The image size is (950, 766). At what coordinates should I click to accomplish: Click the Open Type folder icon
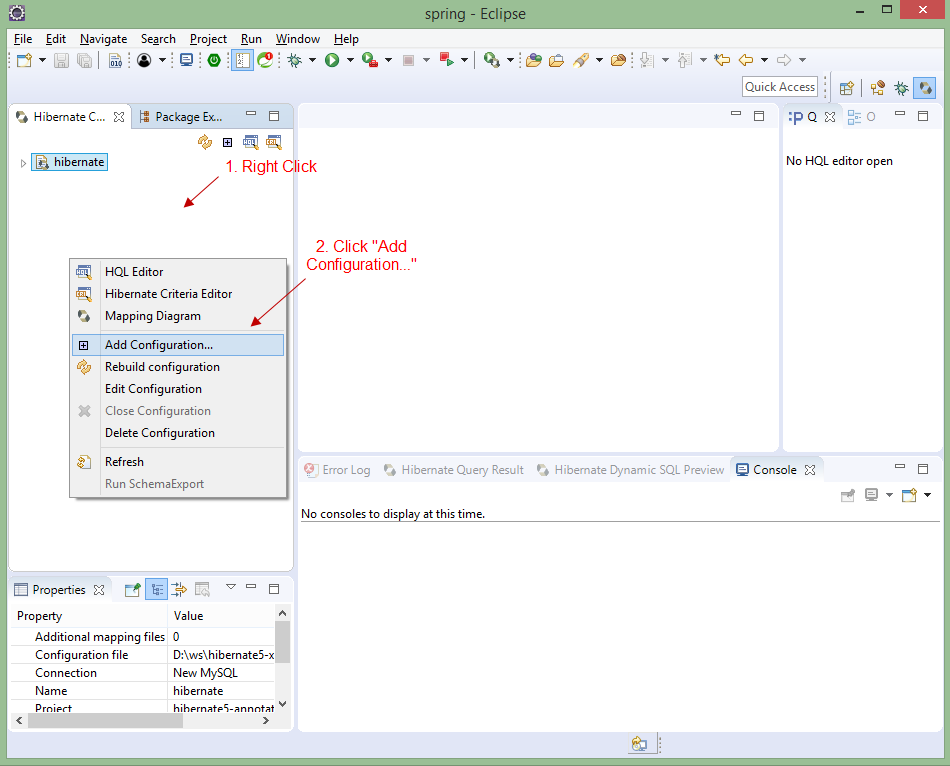pyautogui.click(x=534, y=60)
